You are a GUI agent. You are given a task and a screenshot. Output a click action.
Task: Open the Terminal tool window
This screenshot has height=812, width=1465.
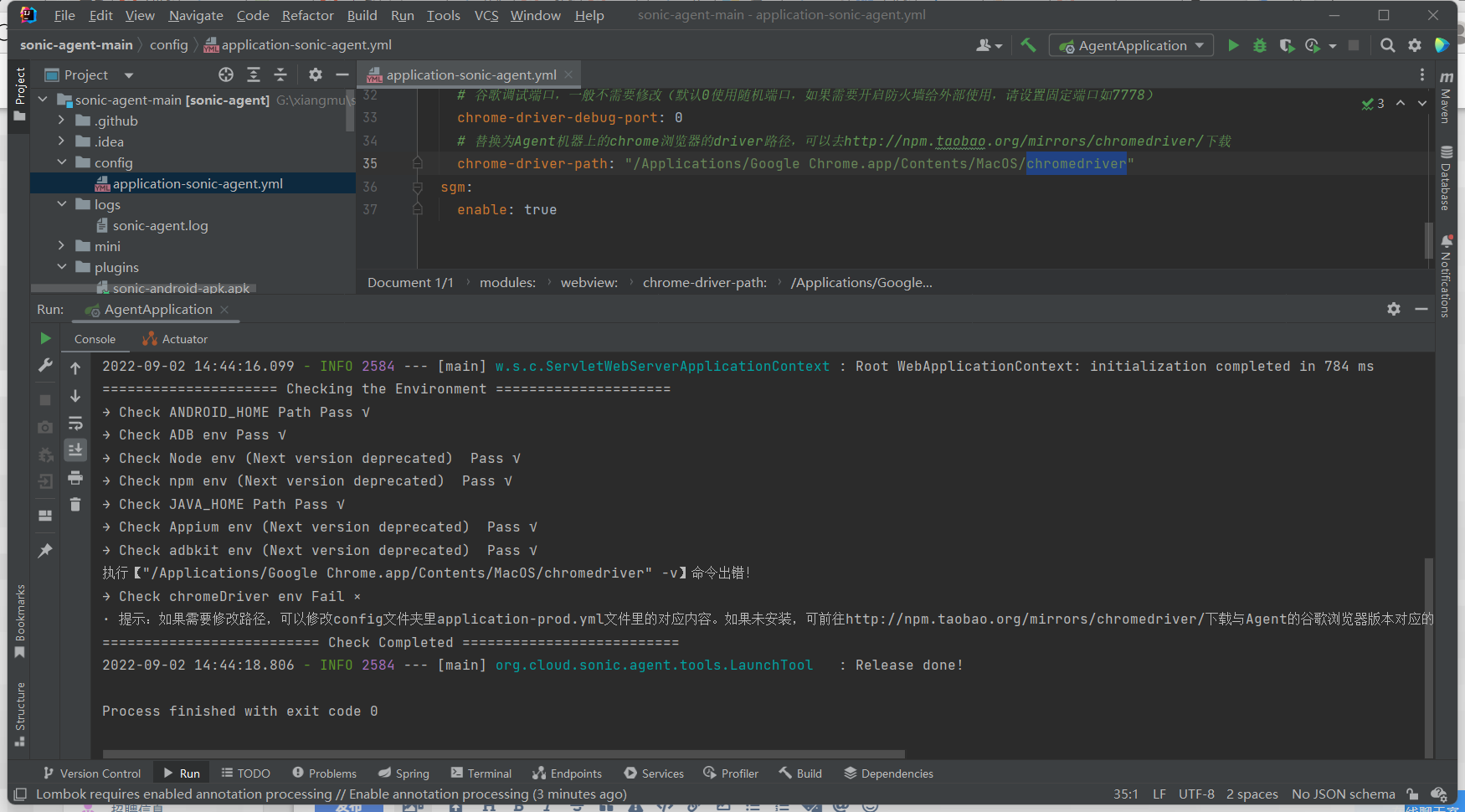[481, 773]
